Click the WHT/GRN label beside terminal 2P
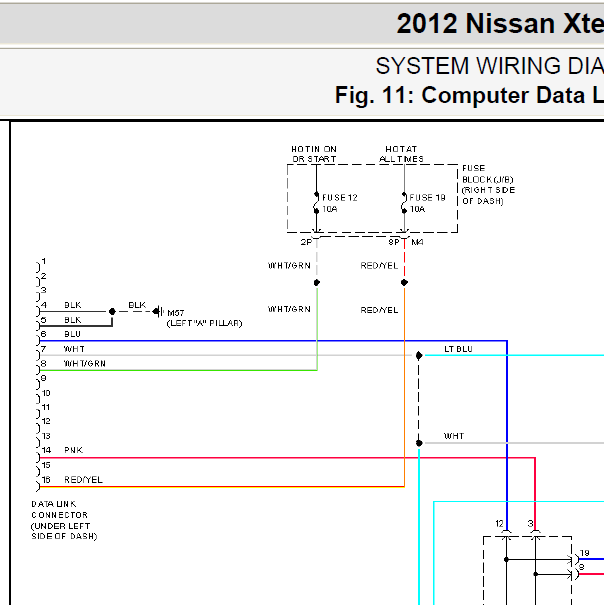The height and width of the screenshot is (605, 604). coord(289,265)
